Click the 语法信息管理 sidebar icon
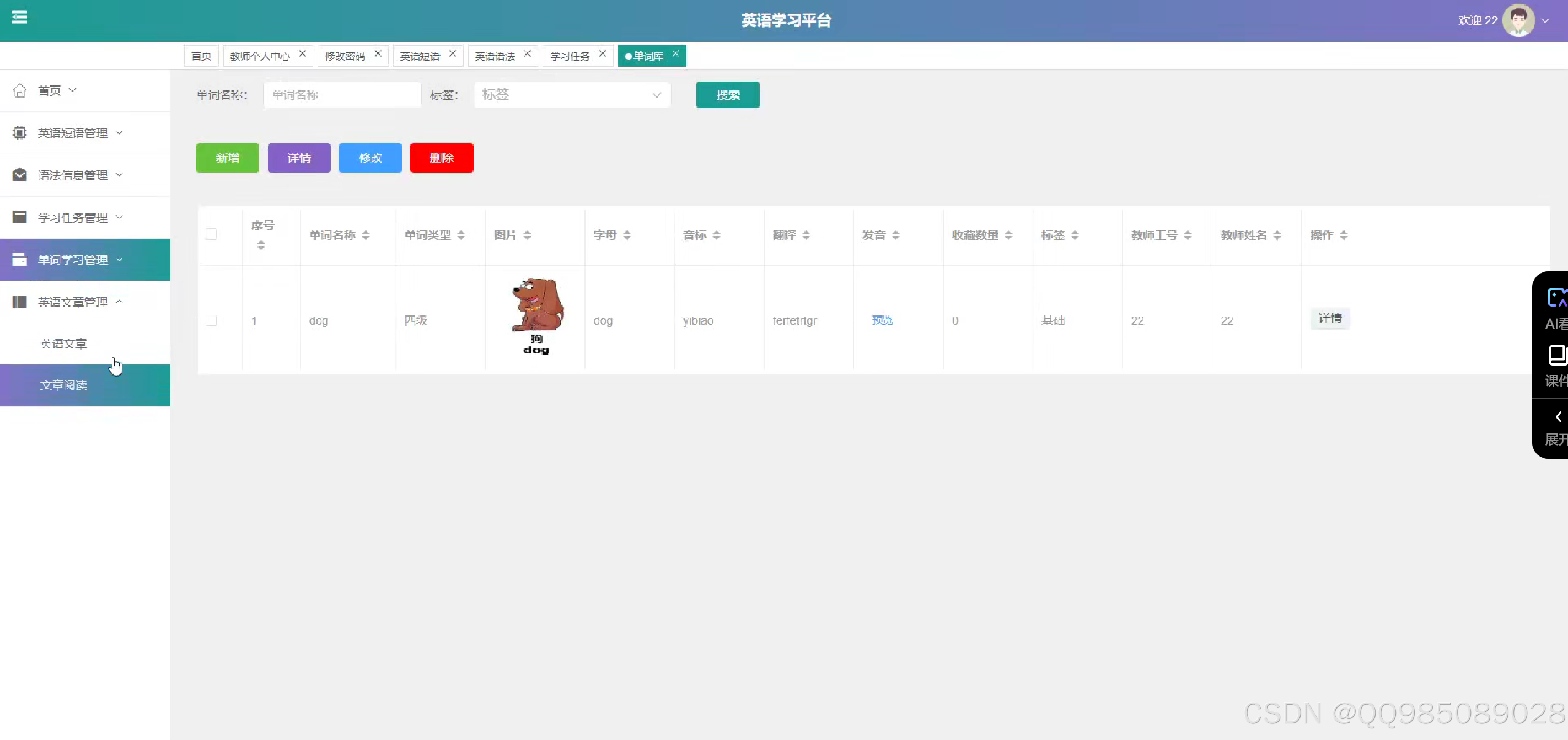This screenshot has width=1568, height=740. pyautogui.click(x=19, y=175)
